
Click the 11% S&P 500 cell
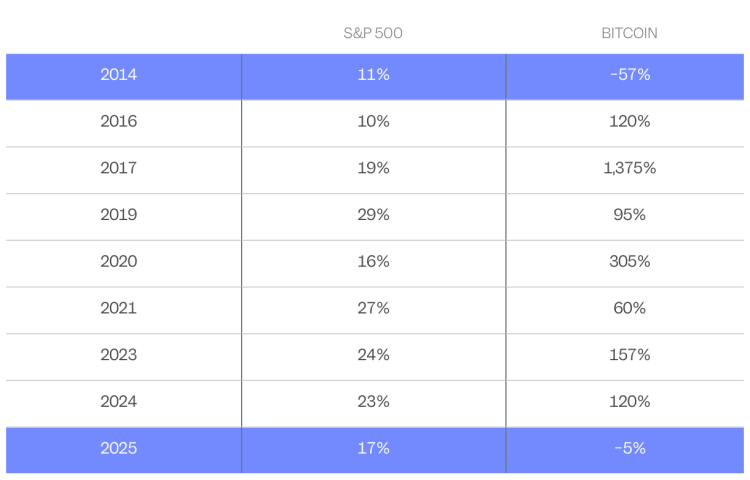(x=373, y=75)
